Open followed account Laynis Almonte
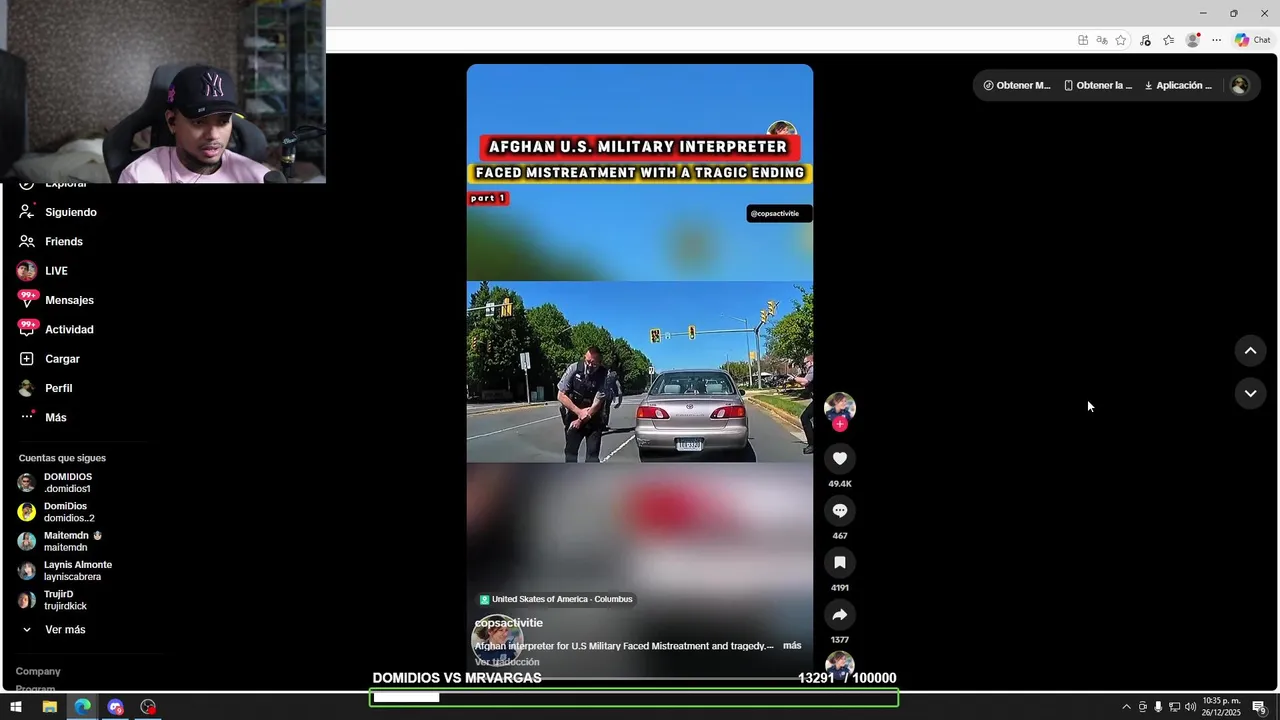 [x=67, y=571]
